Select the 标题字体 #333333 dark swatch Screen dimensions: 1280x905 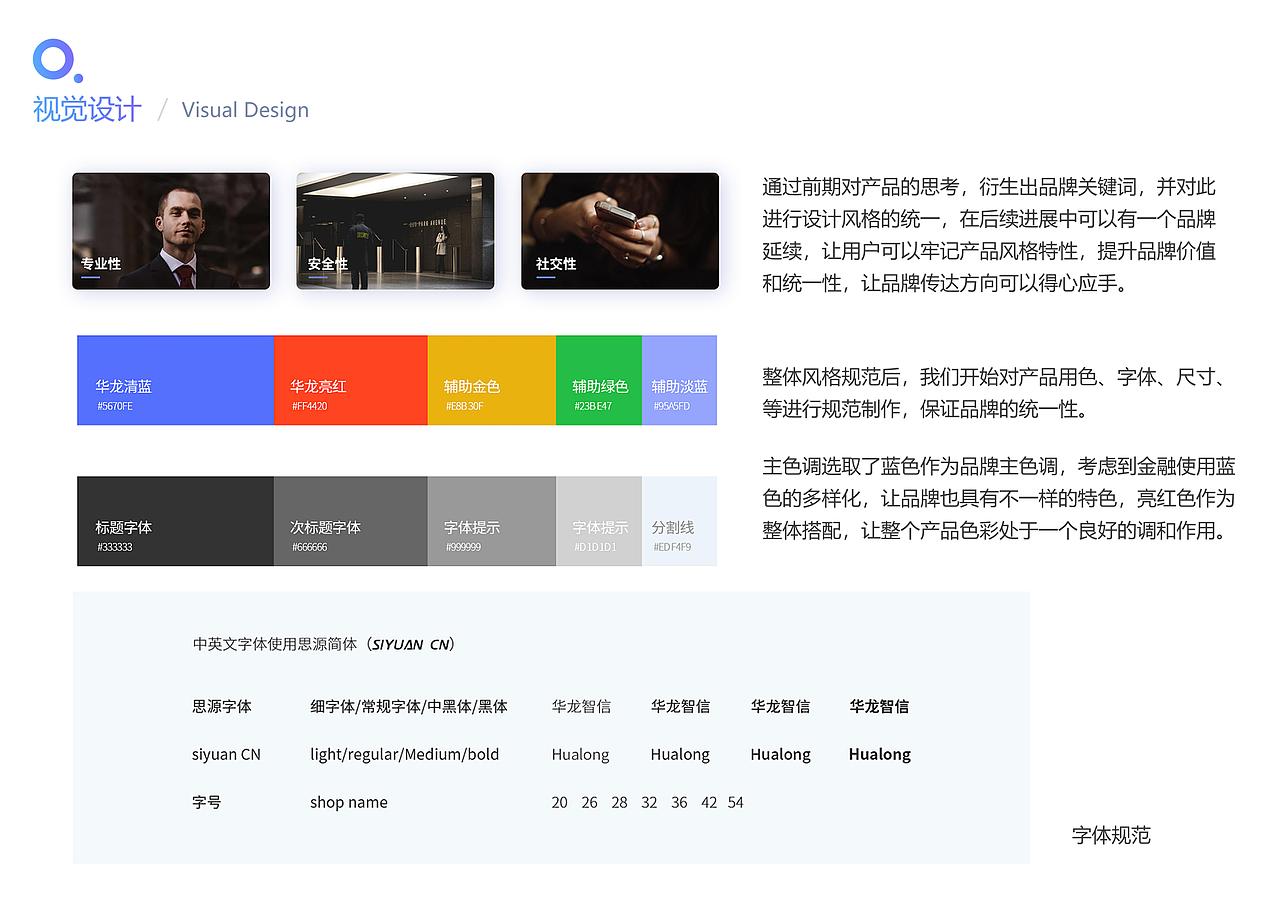click(x=175, y=521)
